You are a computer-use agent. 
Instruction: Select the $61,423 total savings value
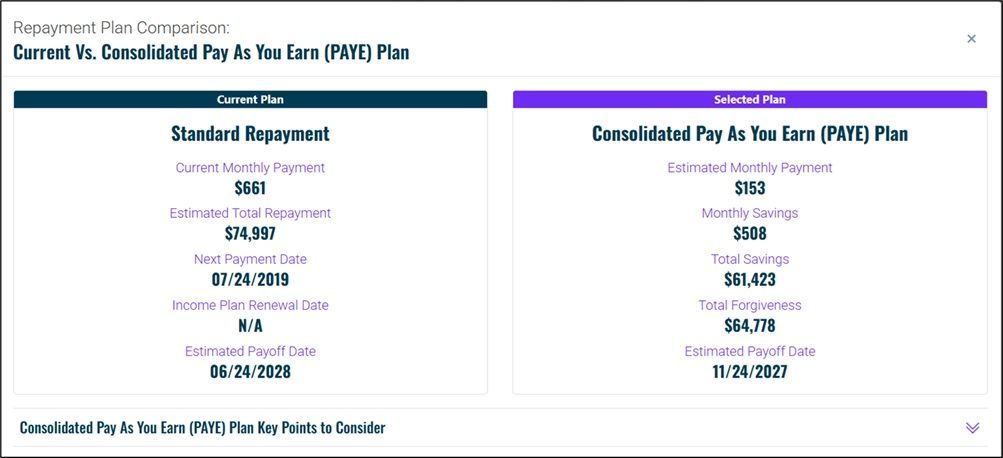tap(750, 280)
